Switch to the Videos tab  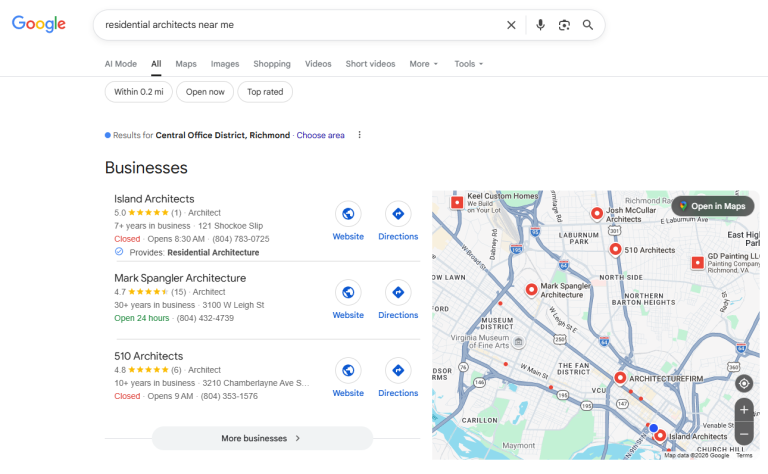pyautogui.click(x=318, y=64)
